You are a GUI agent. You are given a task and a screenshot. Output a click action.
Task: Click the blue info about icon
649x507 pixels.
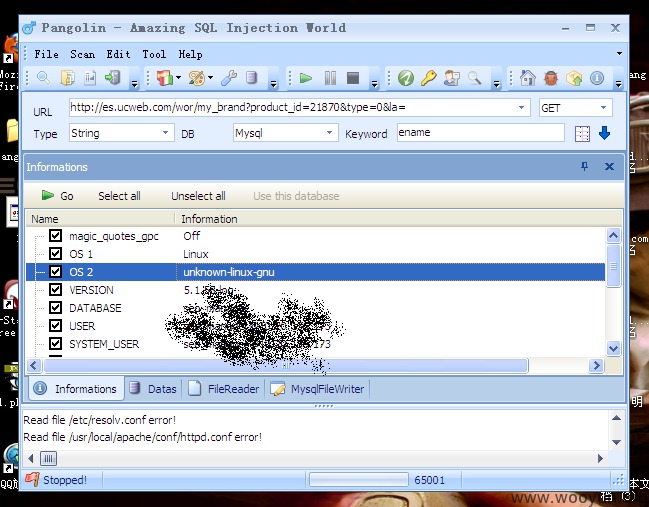coord(597,78)
